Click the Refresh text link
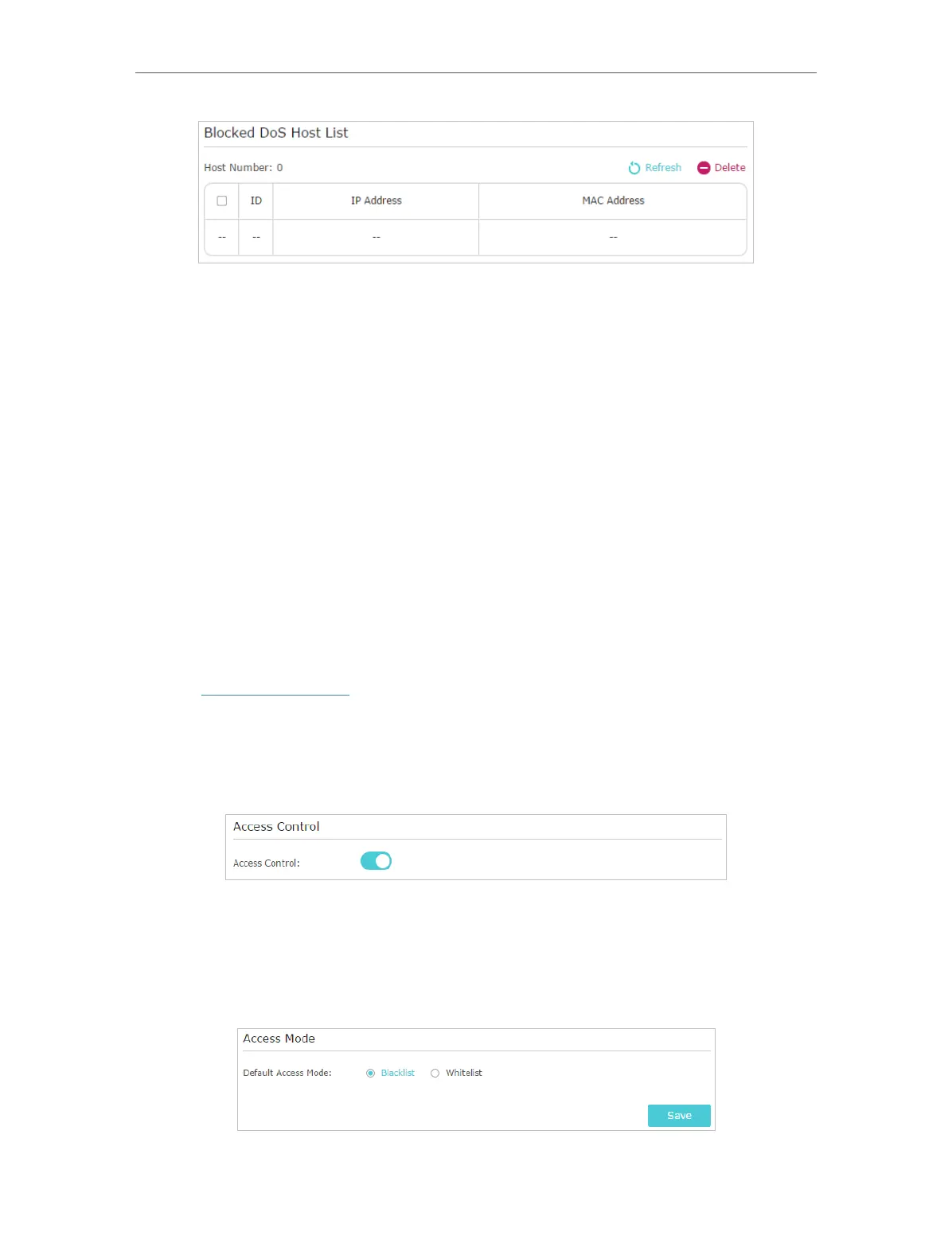Viewport: 952px width, 1259px height. click(x=663, y=168)
